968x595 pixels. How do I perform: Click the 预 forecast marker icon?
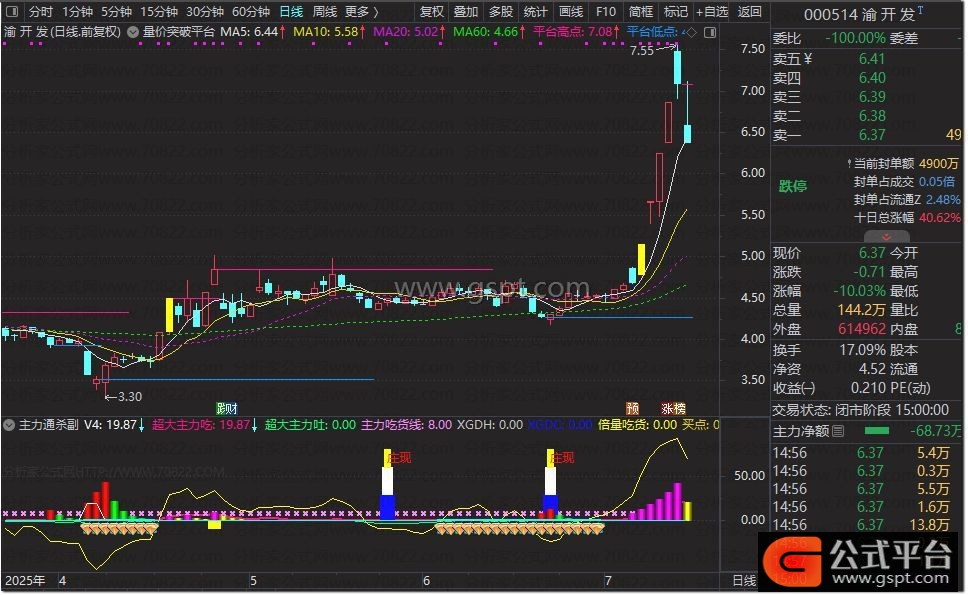632,409
